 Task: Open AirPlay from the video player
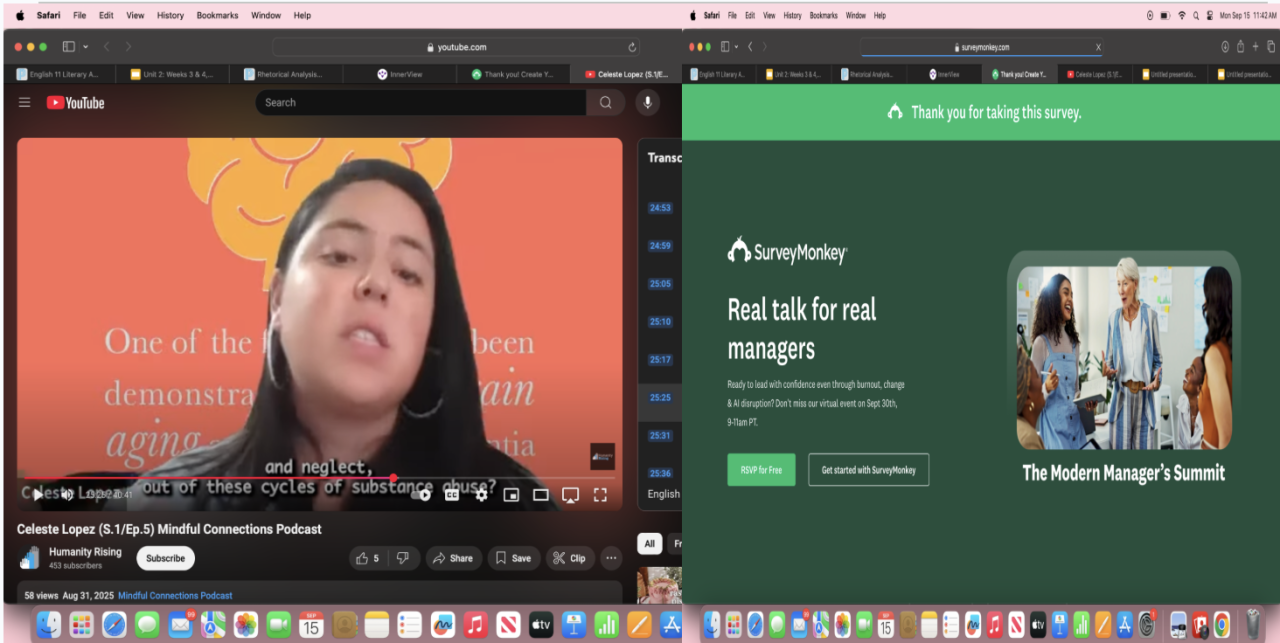(571, 494)
